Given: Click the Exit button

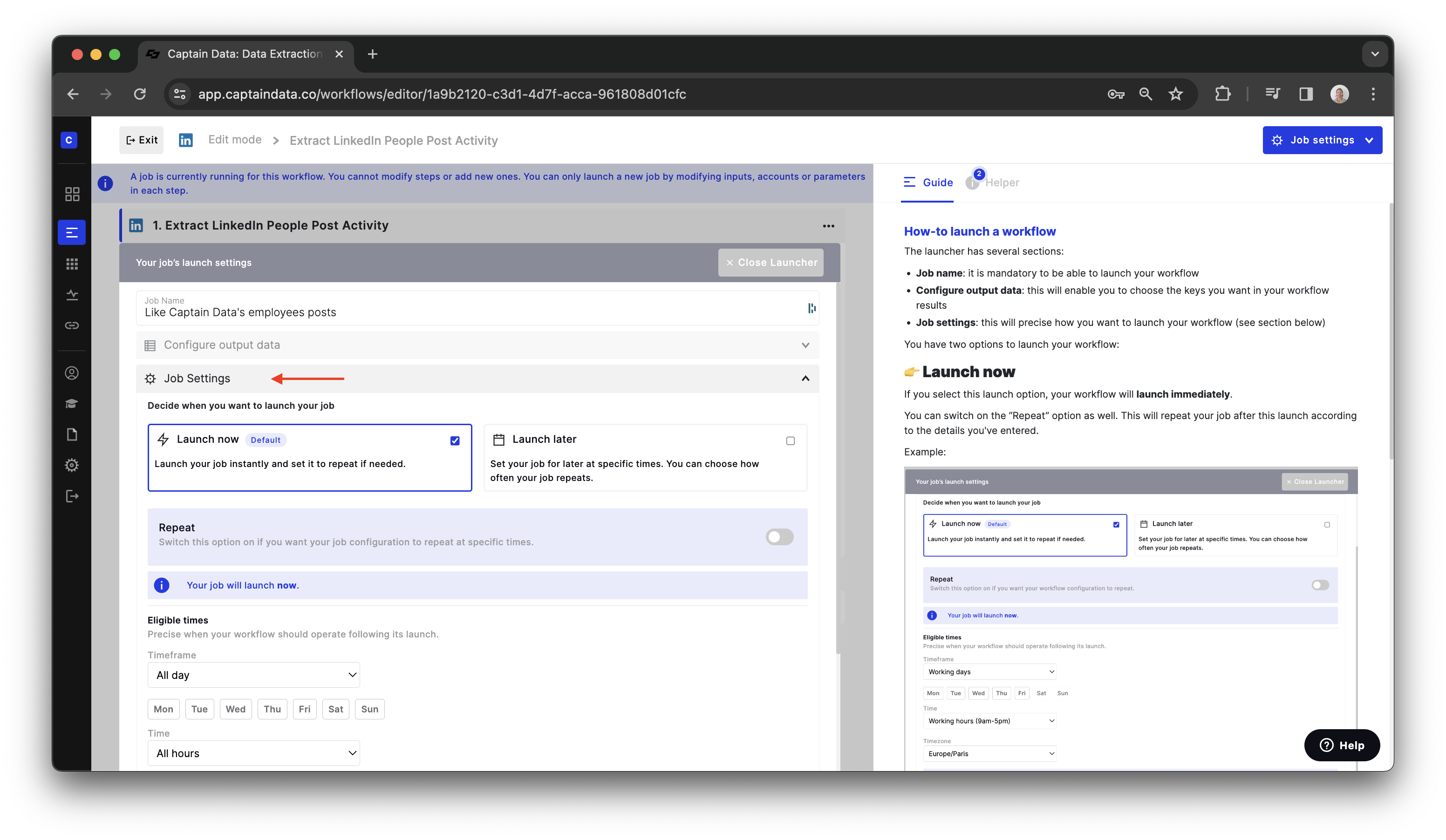Looking at the screenshot, I should 141,140.
